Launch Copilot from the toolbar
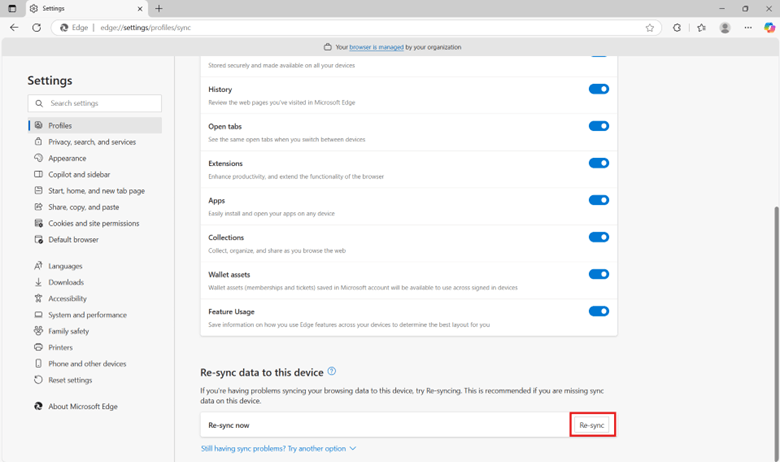Screen dimensions: 780x462 769,28
